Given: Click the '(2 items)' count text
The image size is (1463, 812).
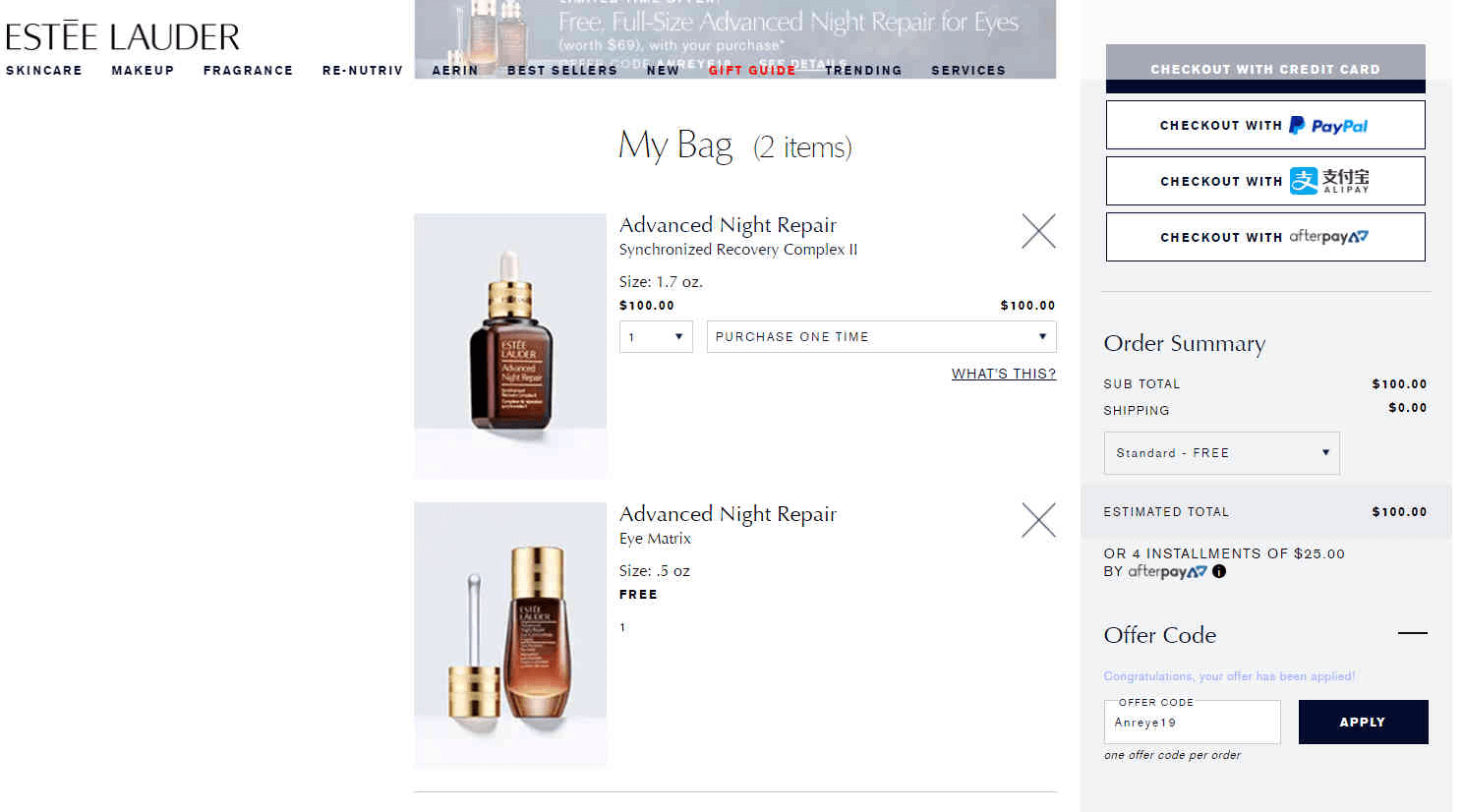Looking at the screenshot, I should (802, 147).
